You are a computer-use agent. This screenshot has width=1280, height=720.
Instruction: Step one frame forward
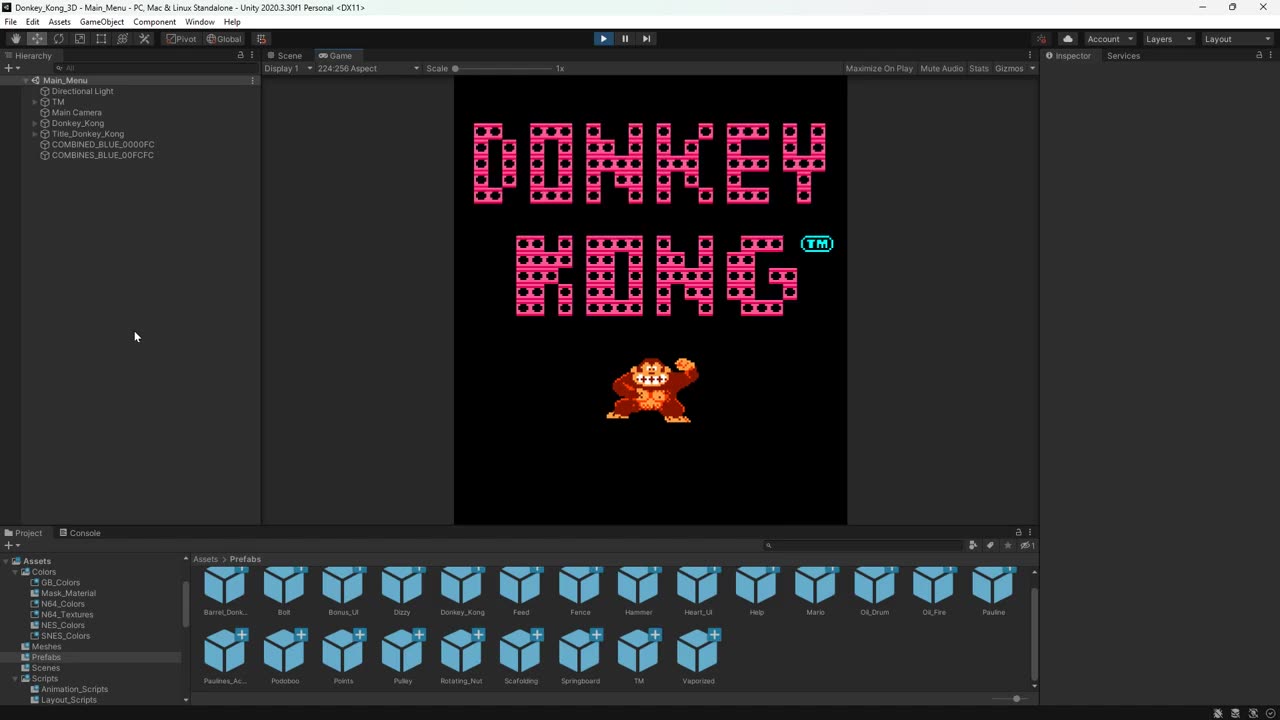(x=646, y=39)
